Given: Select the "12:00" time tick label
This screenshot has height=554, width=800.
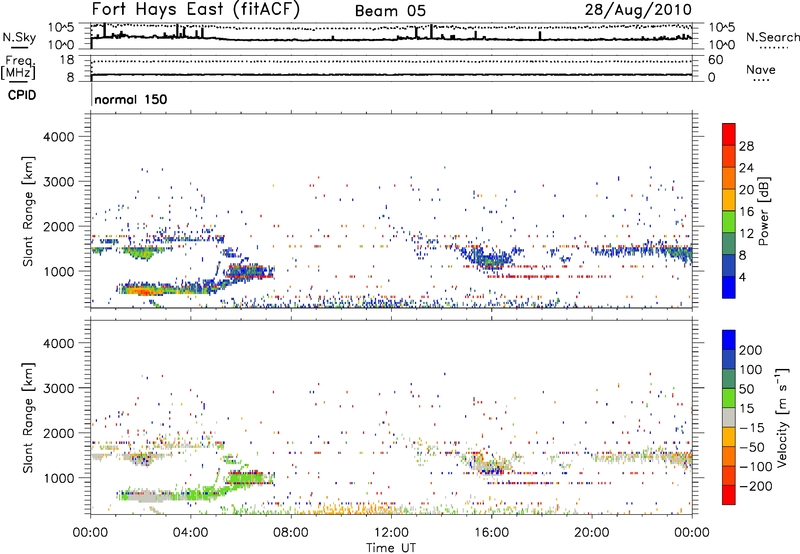Looking at the screenshot, I should coord(391,533).
